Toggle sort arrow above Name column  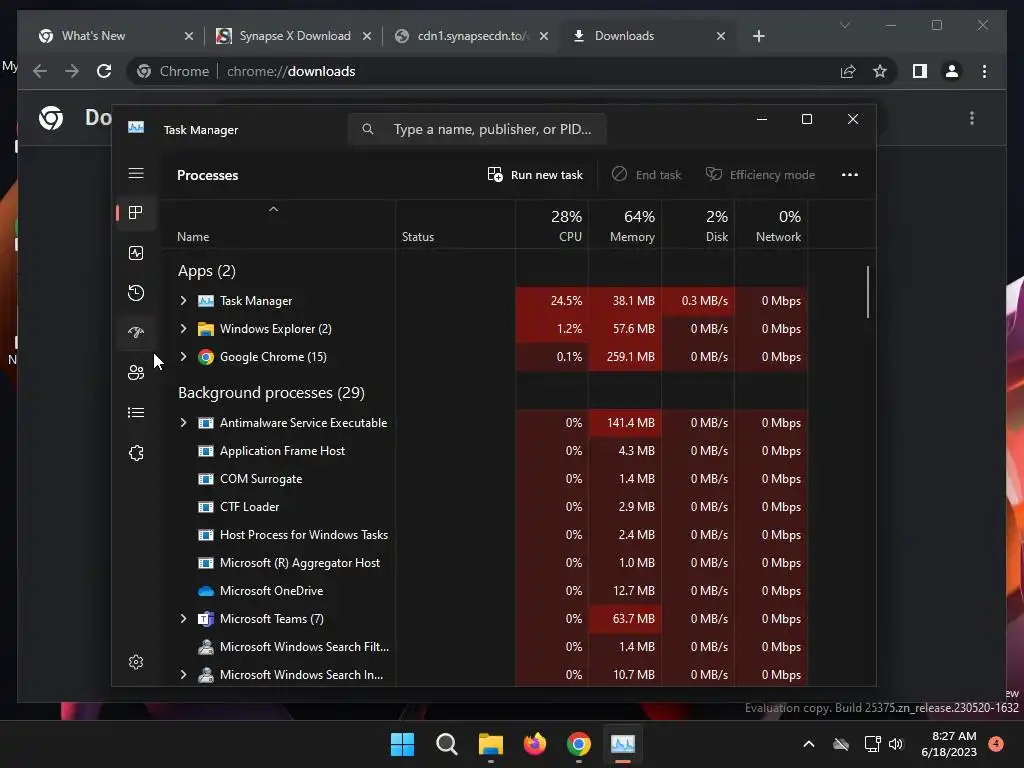274,209
